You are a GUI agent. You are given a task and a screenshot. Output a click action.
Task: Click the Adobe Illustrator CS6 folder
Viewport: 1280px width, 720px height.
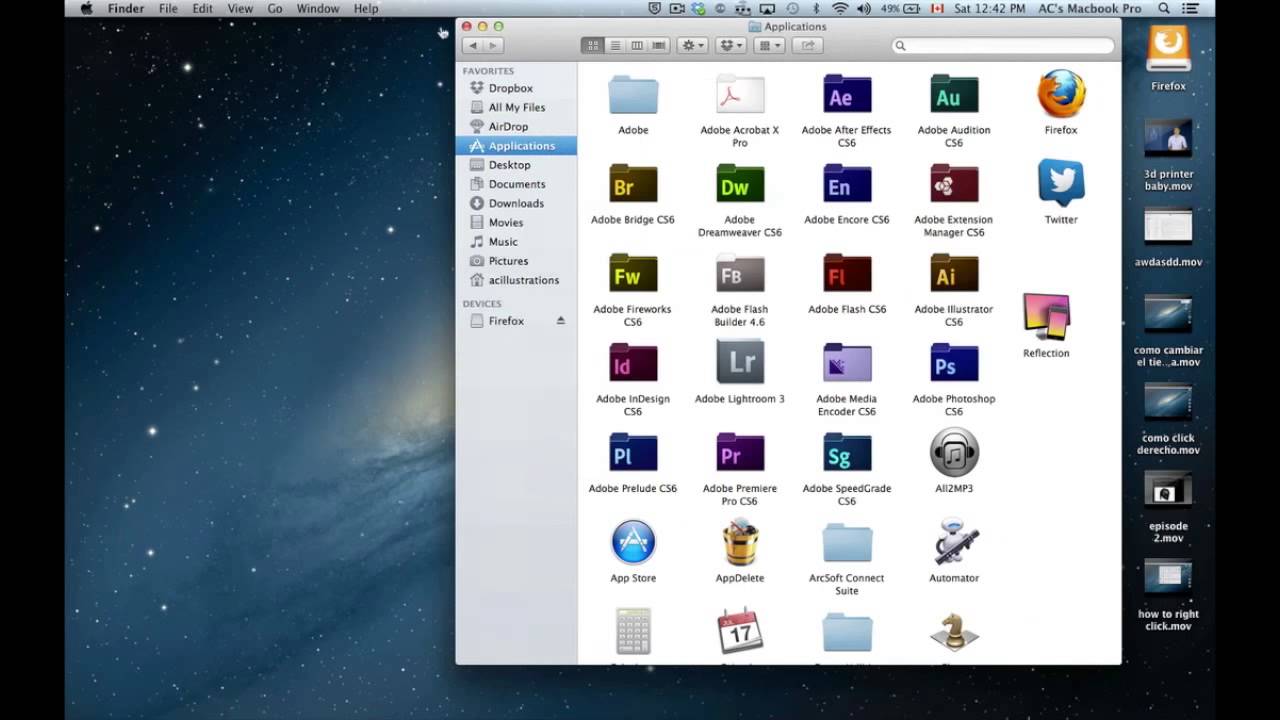point(954,274)
